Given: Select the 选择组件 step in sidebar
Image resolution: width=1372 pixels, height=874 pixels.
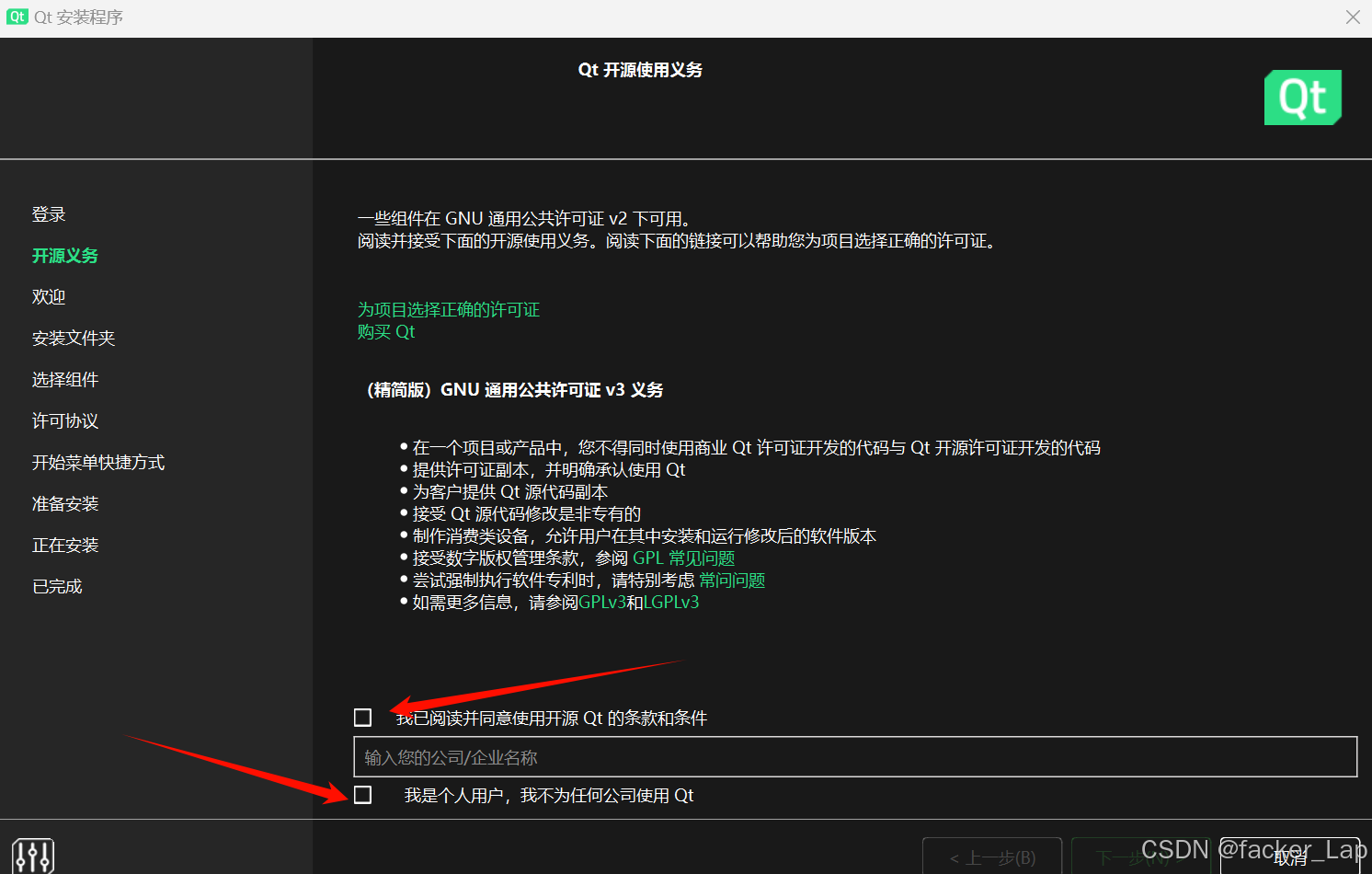Looking at the screenshot, I should pyautogui.click(x=65, y=380).
